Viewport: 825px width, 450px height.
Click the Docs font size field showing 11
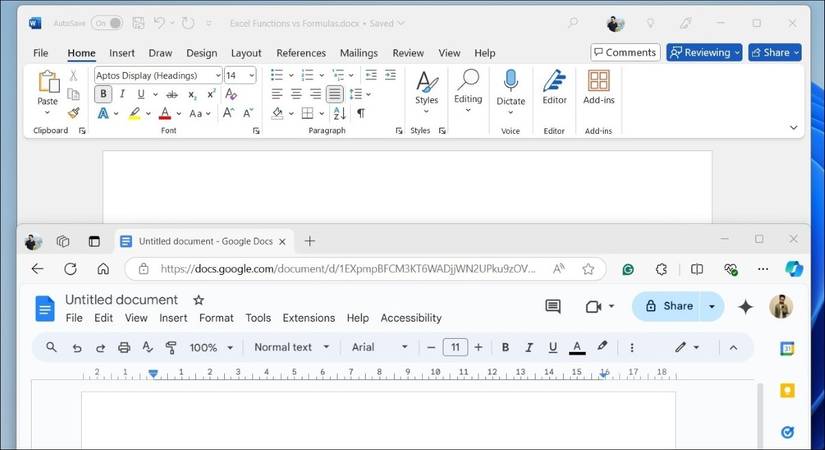[x=455, y=347]
